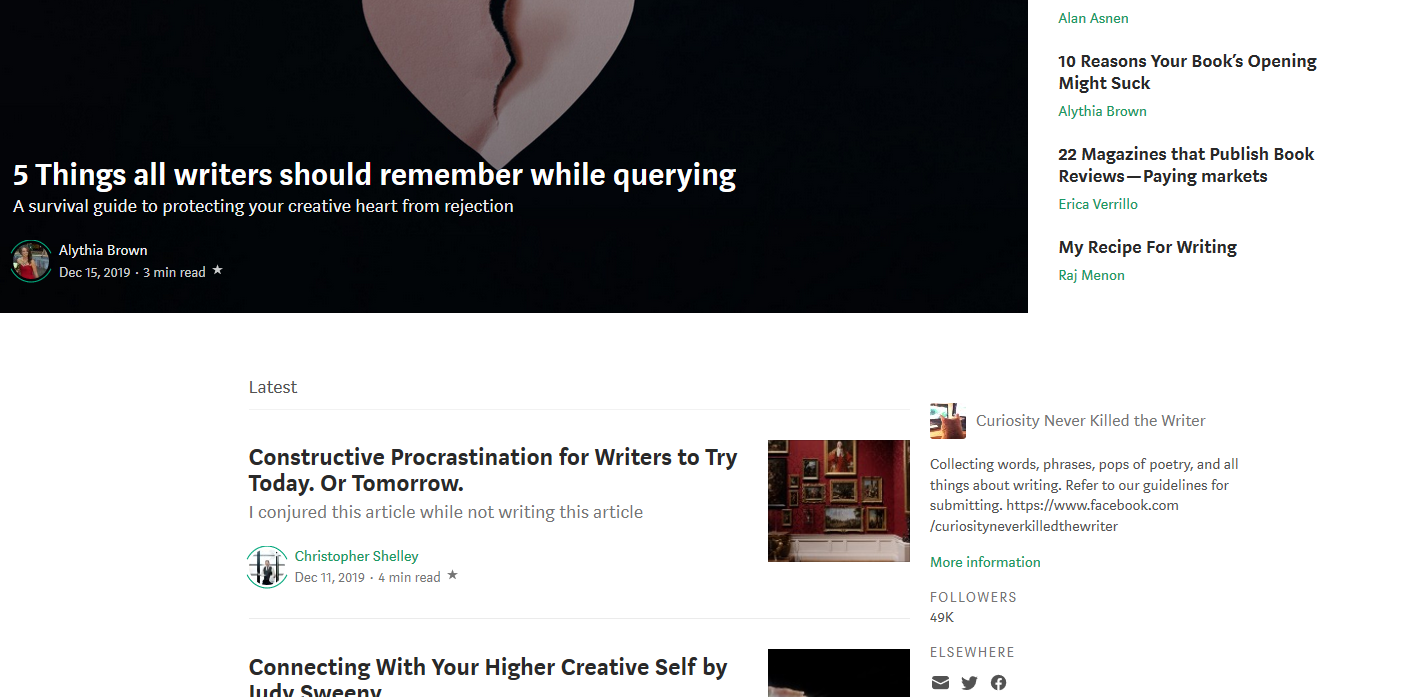
Task: Click the Alan Asnen author link
Action: tap(1093, 18)
